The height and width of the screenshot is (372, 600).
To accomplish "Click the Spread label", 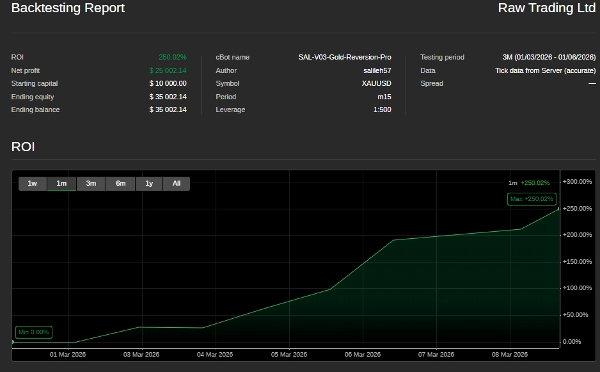I will (432, 83).
